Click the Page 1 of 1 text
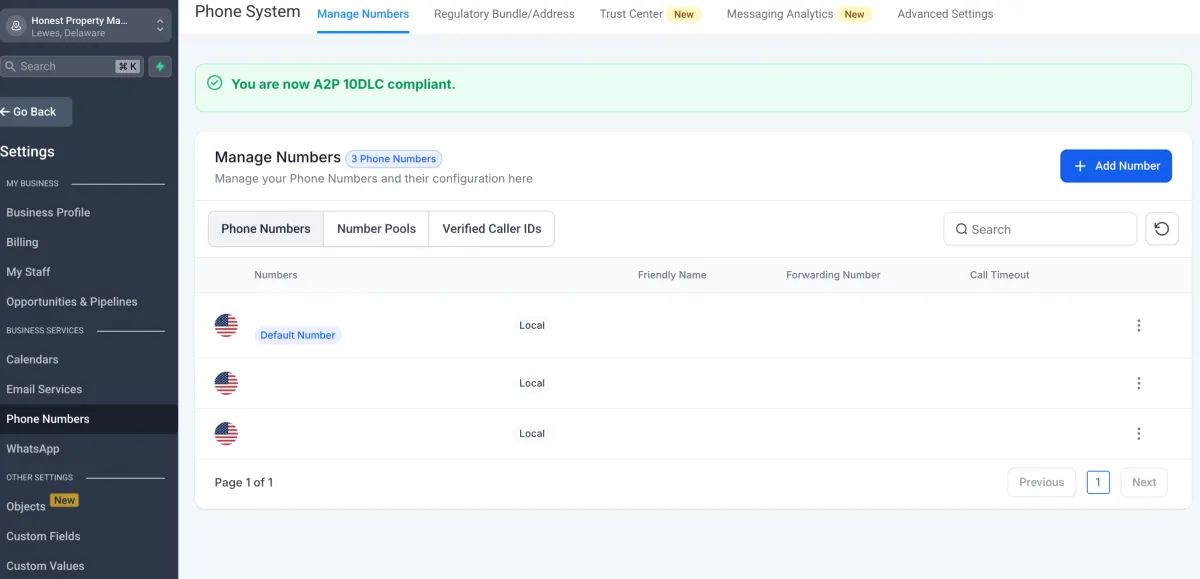Screen dimensions: 1200x579 coord(244,482)
